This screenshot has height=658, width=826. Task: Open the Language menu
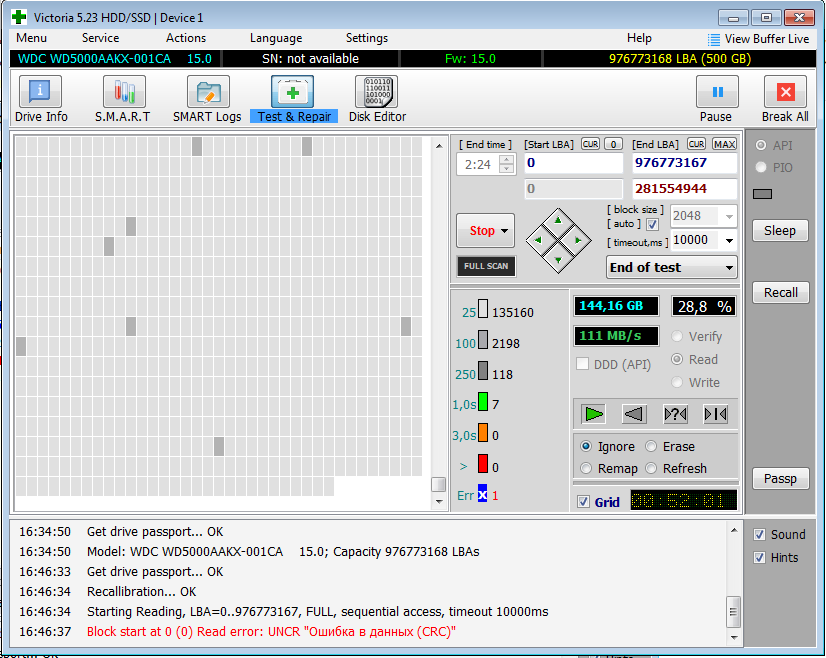[275, 38]
